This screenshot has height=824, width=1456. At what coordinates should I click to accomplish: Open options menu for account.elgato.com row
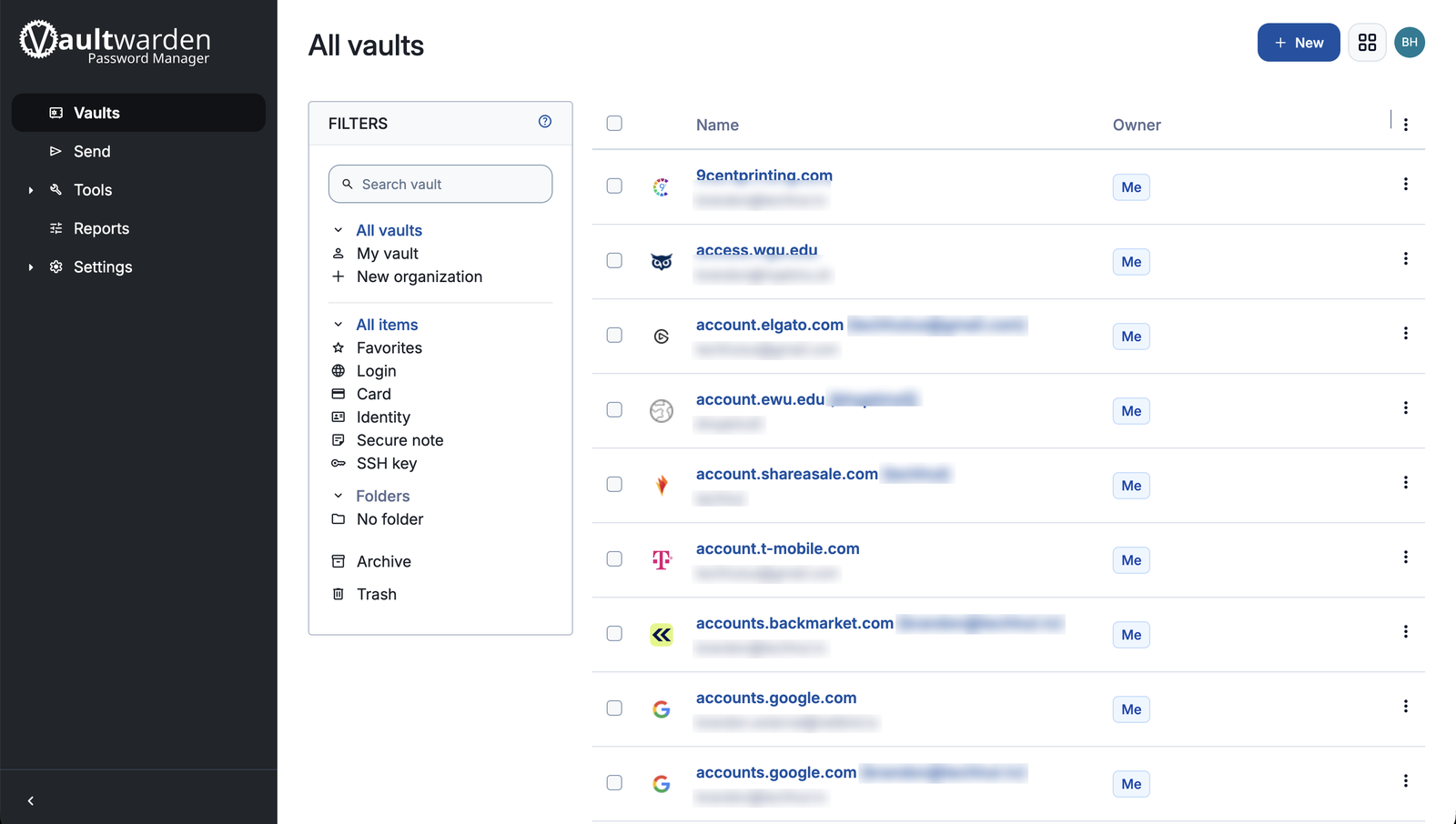[1406, 334]
